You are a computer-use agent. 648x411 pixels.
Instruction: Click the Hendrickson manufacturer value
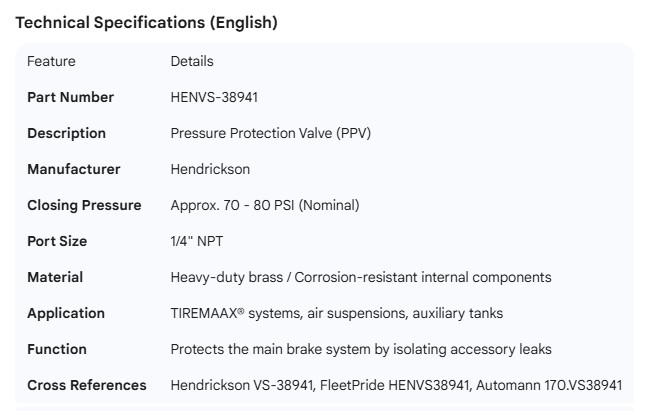click(210, 169)
